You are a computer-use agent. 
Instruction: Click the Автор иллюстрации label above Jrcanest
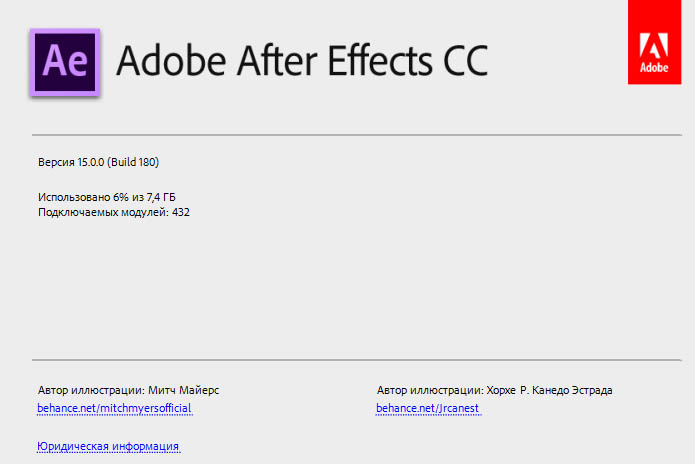pos(430,390)
